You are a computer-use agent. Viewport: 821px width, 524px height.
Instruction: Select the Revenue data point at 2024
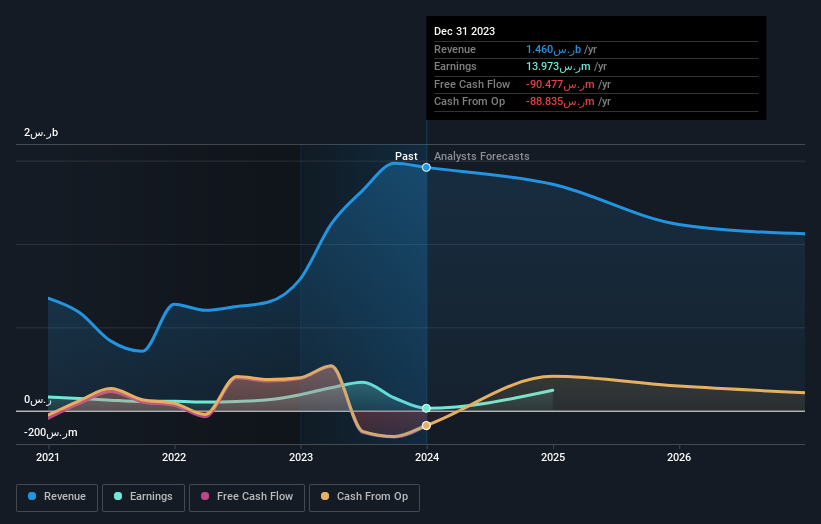pyautogui.click(x=426, y=168)
